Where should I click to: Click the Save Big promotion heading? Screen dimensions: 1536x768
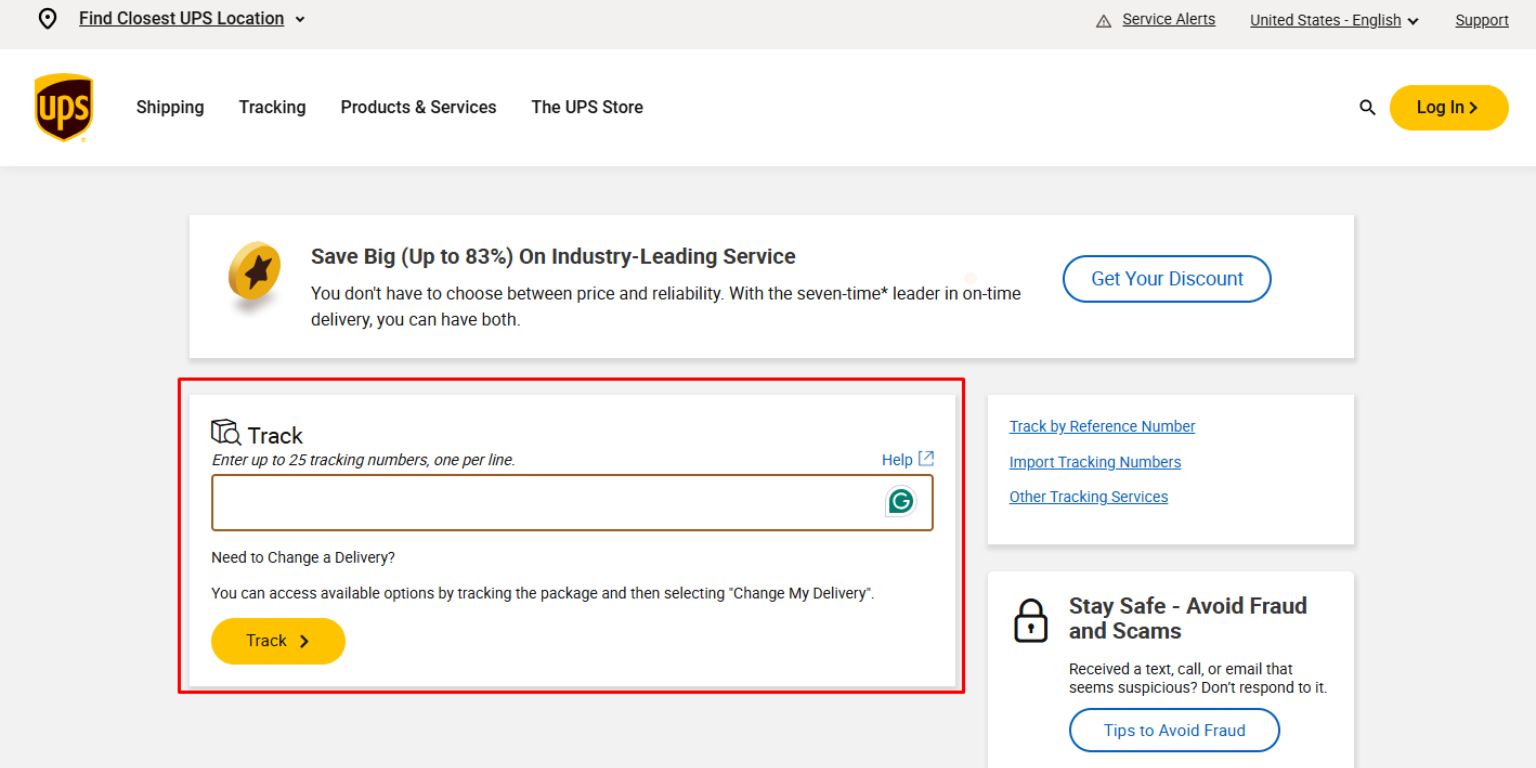click(553, 256)
